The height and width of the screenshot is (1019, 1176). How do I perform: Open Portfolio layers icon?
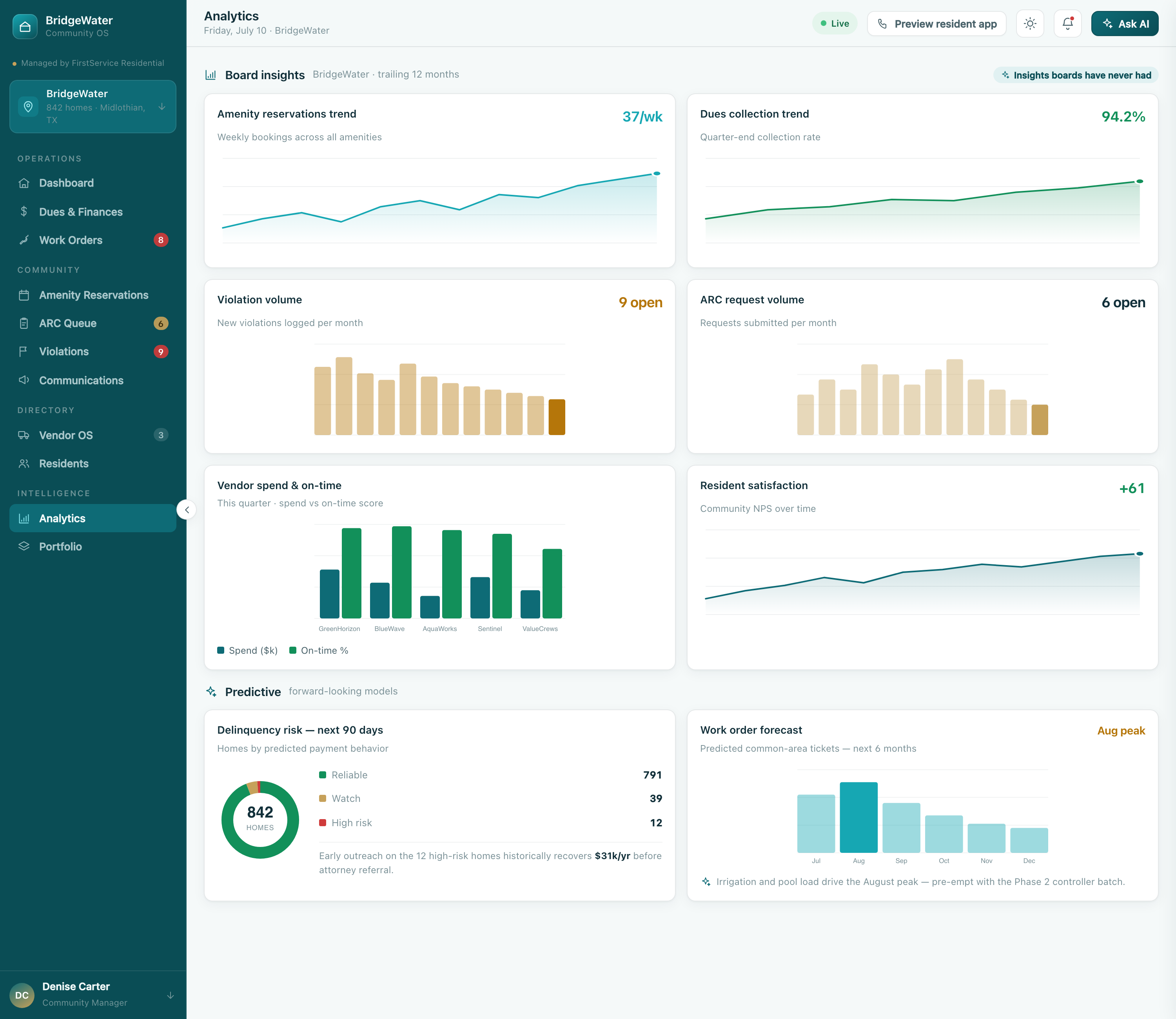24,546
